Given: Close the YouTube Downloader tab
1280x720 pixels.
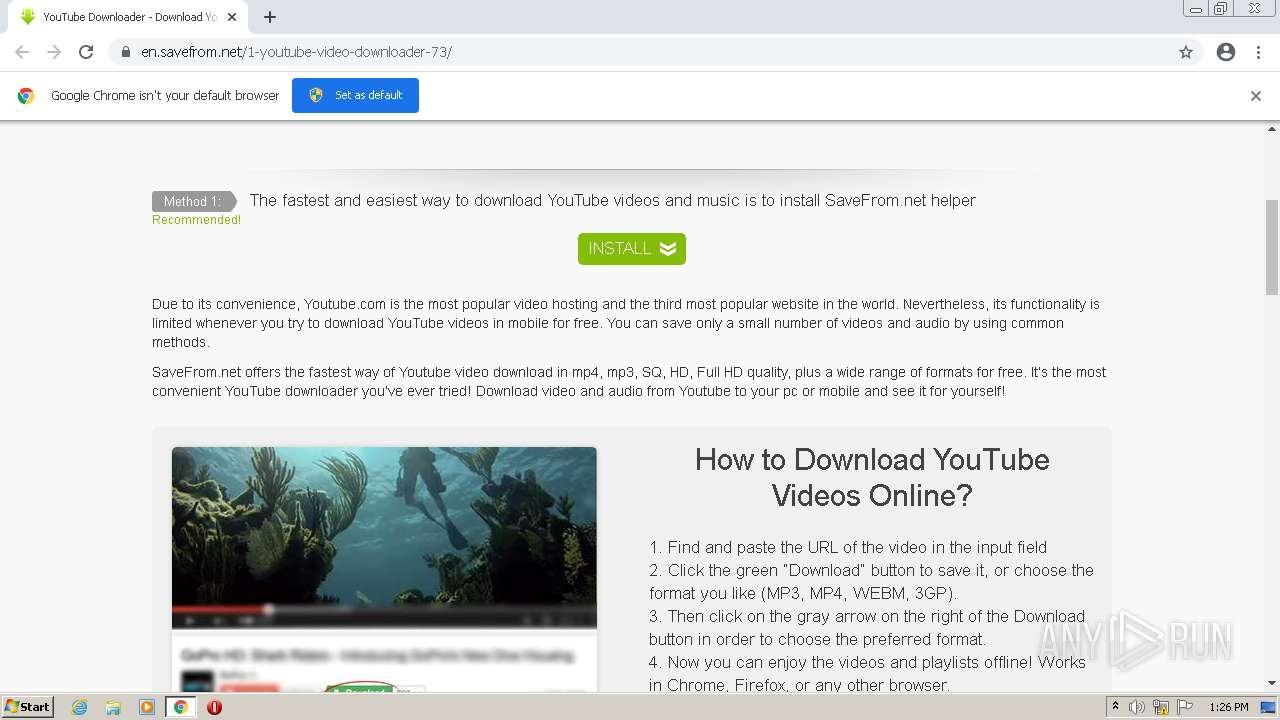Looking at the screenshot, I should point(233,17).
